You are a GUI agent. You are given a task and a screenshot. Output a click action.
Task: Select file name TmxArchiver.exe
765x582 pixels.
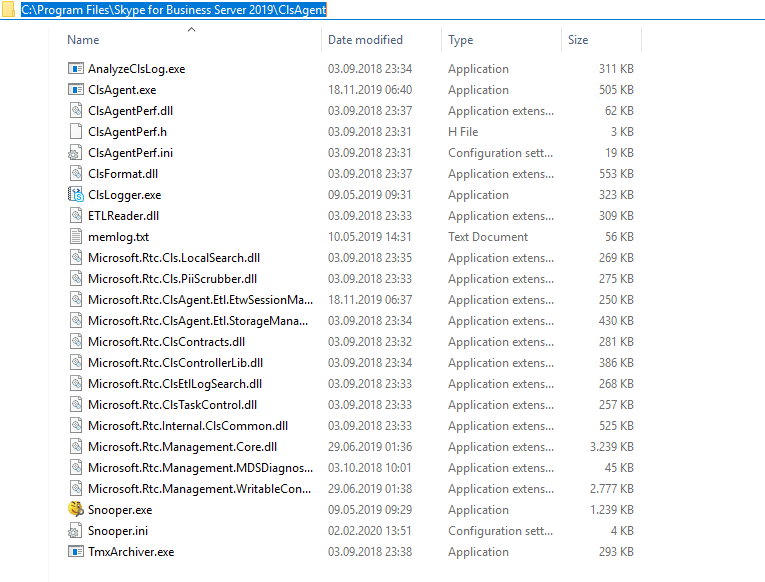131,551
